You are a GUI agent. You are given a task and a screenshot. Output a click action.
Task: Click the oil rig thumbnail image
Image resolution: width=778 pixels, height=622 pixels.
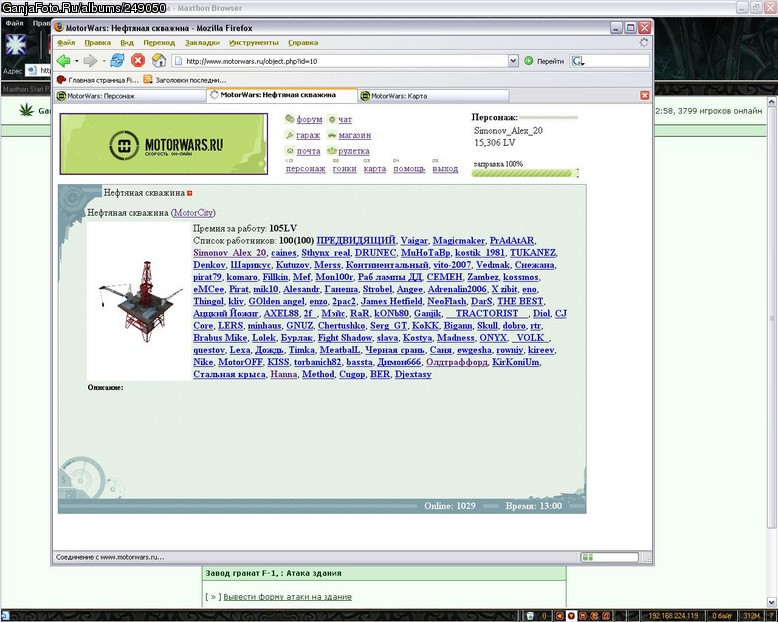pos(139,301)
